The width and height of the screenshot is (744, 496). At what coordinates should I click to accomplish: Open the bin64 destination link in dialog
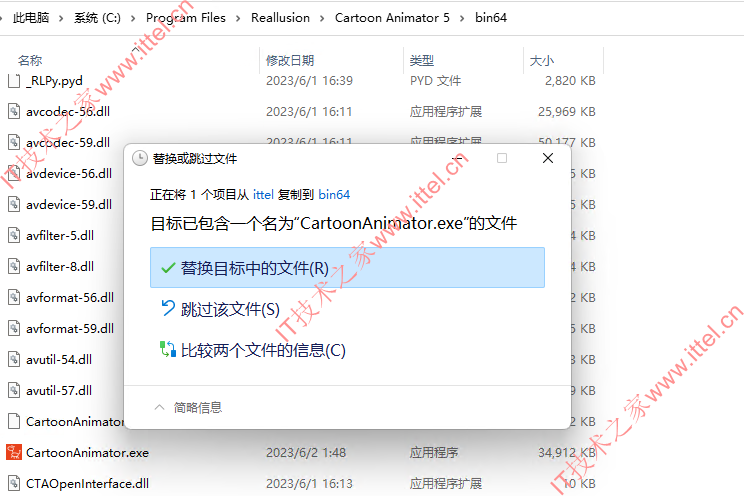pyautogui.click(x=334, y=195)
